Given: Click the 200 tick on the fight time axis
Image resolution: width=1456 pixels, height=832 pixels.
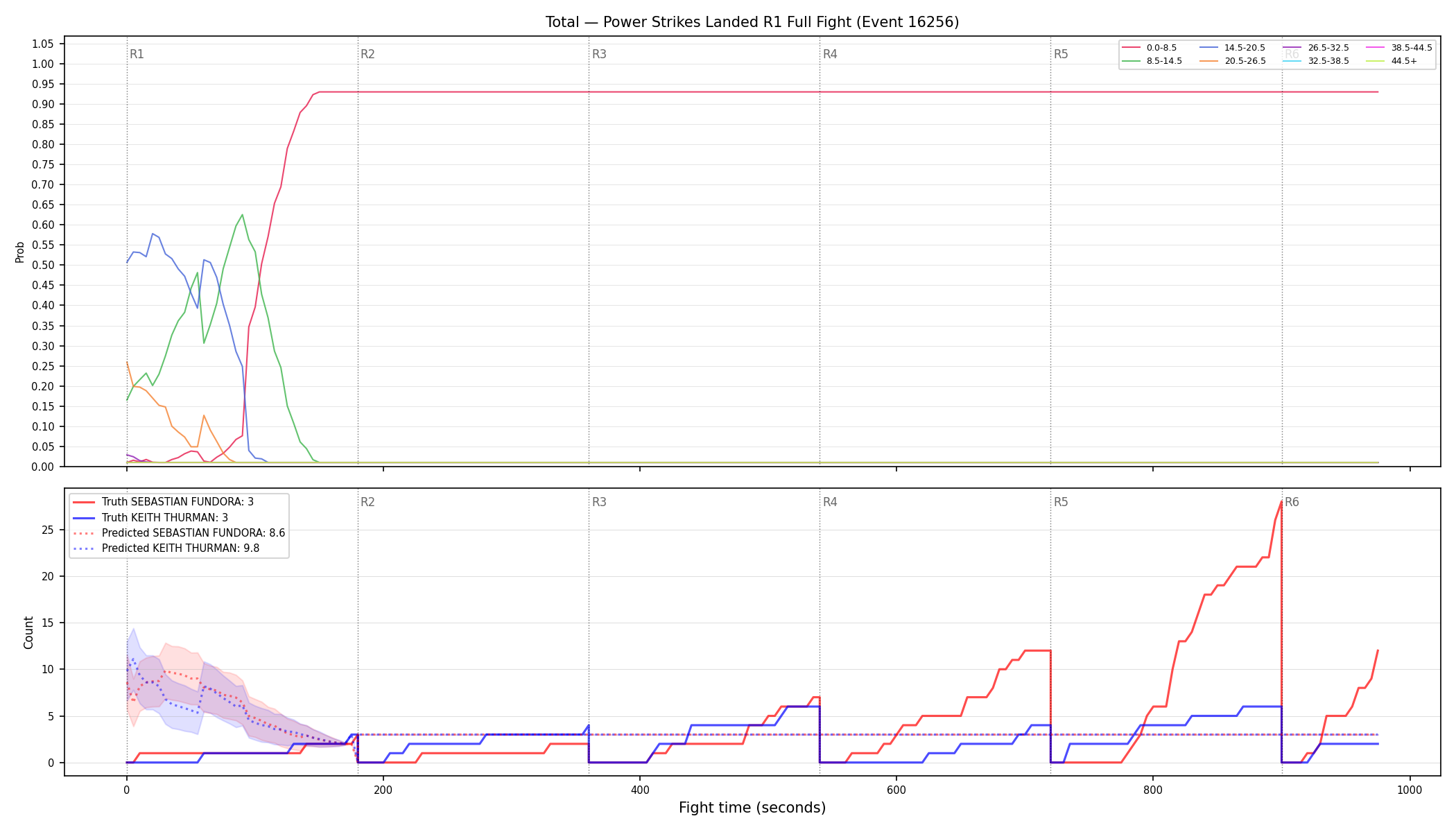Looking at the screenshot, I should [383, 790].
